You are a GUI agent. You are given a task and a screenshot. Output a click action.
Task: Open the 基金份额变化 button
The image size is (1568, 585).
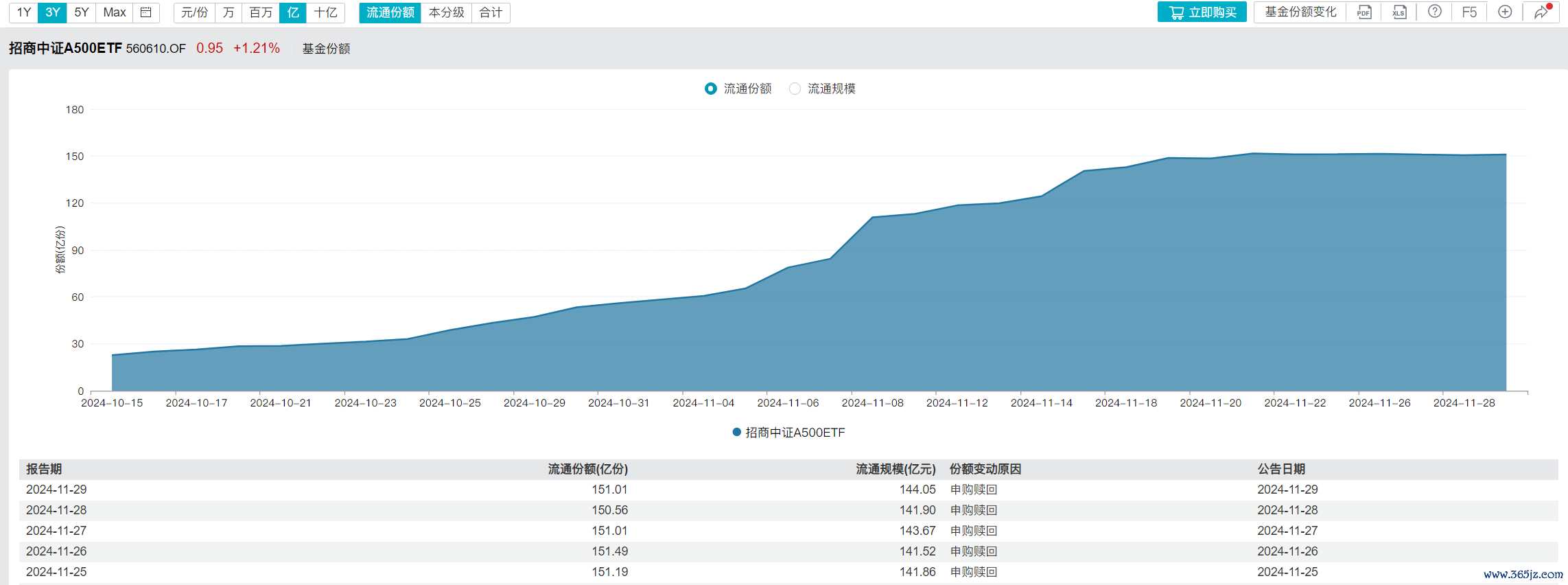tap(1300, 12)
